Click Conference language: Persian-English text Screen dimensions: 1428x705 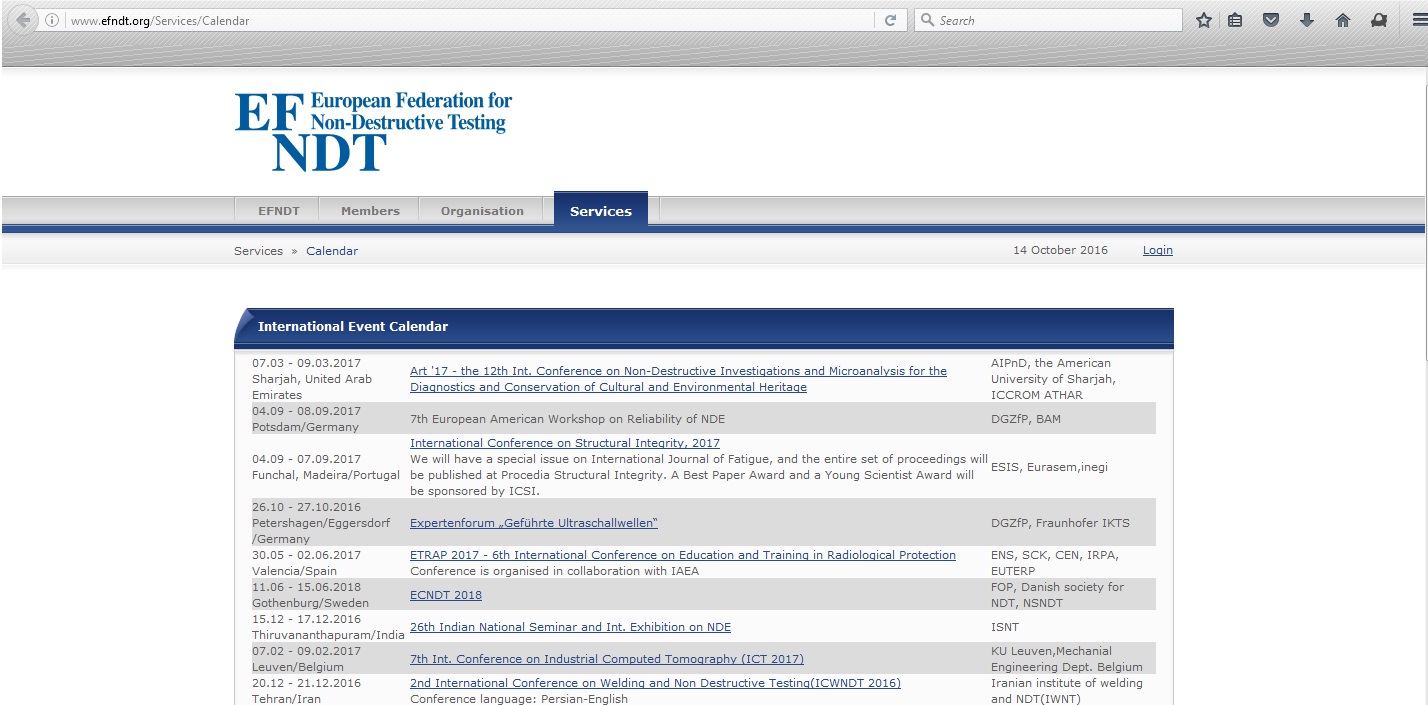coord(519,699)
